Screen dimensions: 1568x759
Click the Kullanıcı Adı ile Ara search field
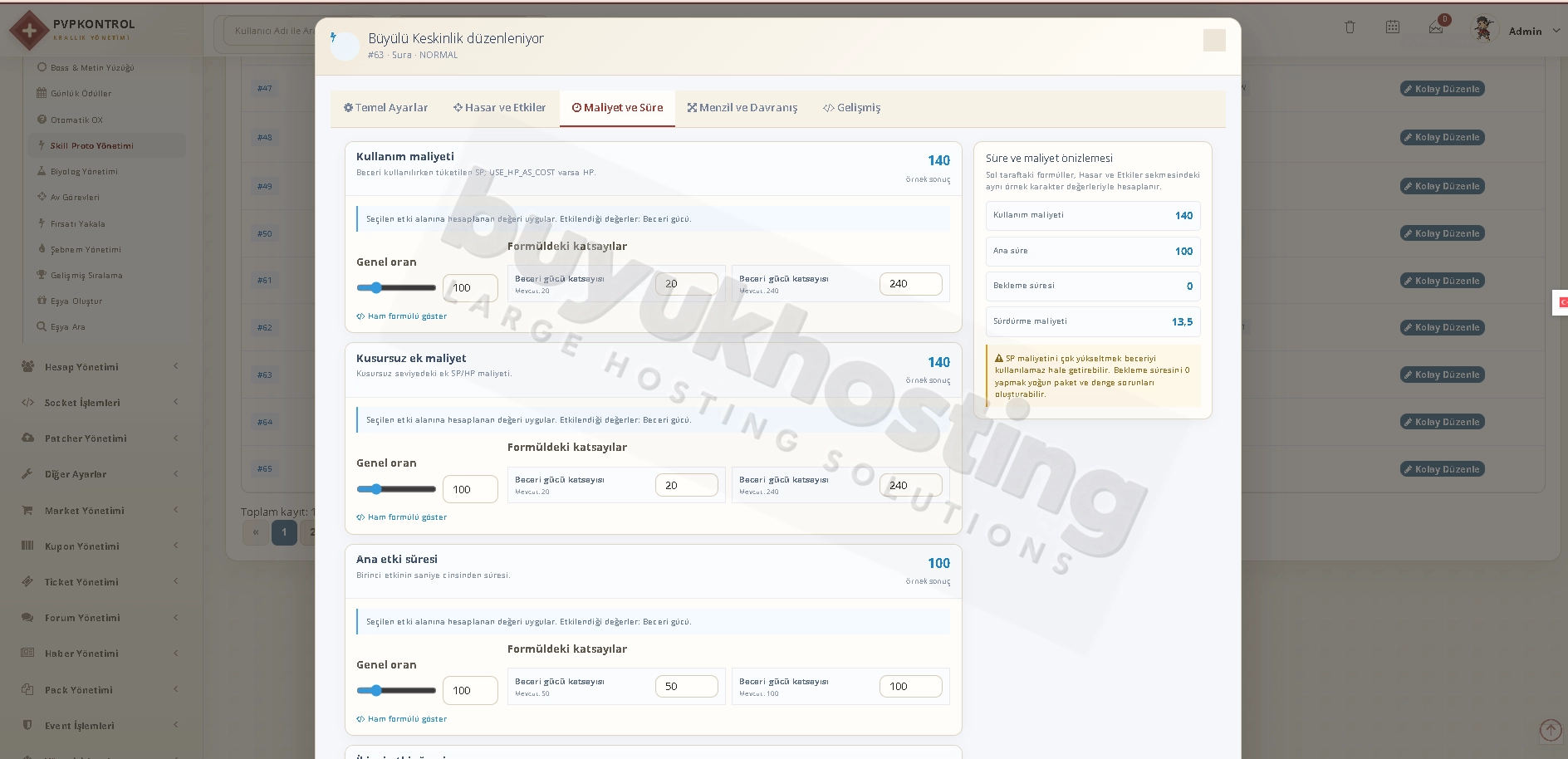(x=270, y=31)
